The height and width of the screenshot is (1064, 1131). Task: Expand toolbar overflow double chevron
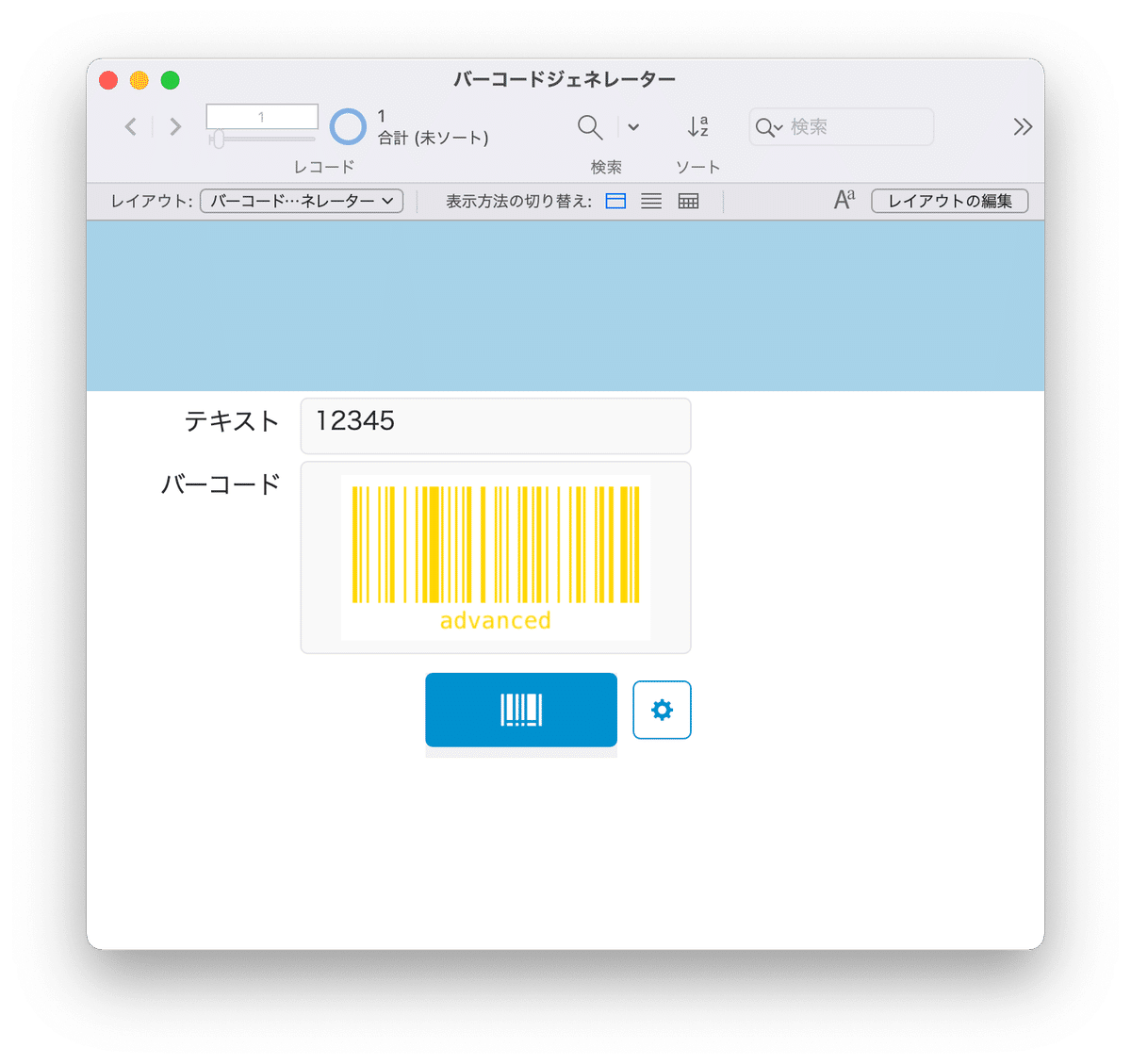click(1023, 126)
